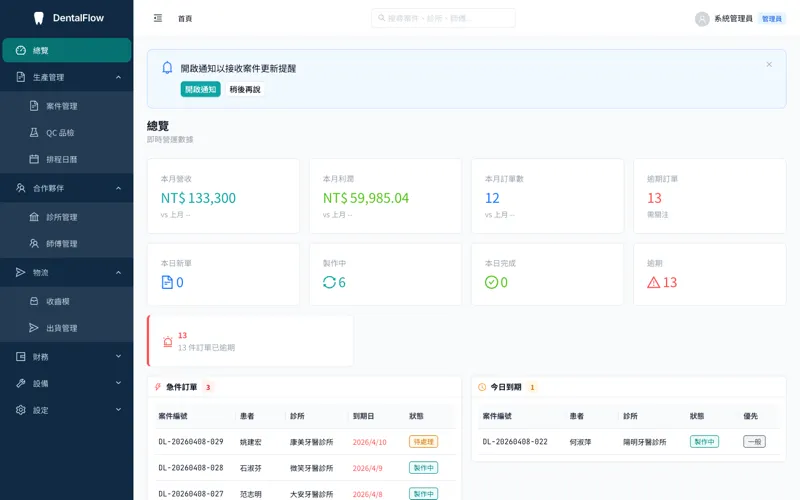Click the 開啟通知 button
The height and width of the screenshot is (500, 800).
[x=201, y=89]
